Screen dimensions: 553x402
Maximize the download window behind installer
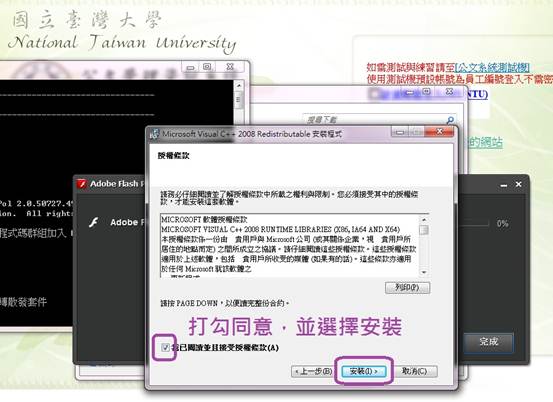[427, 92]
